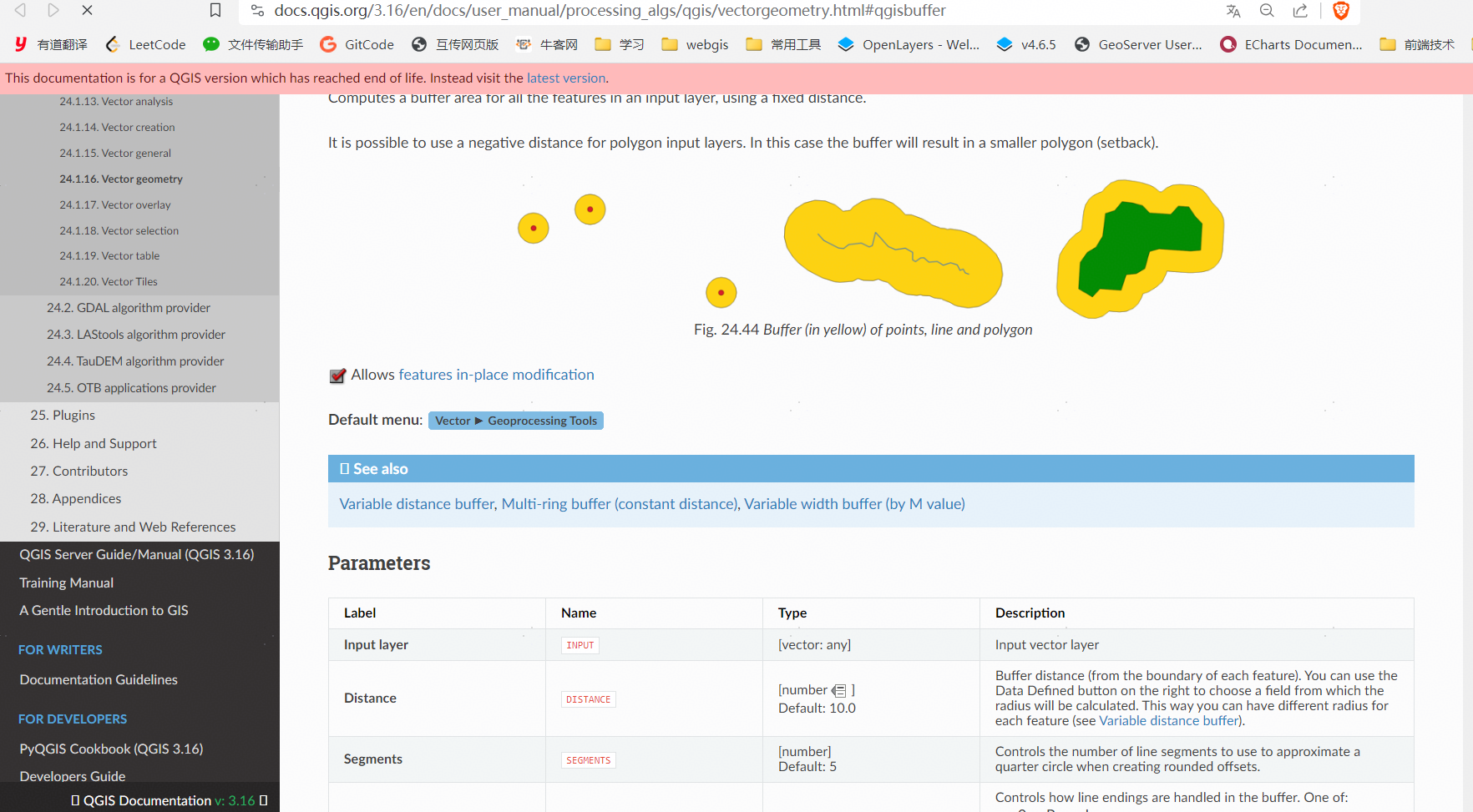This screenshot has width=1473, height=812.
Task: Click the translate page icon
Action: point(1233,11)
